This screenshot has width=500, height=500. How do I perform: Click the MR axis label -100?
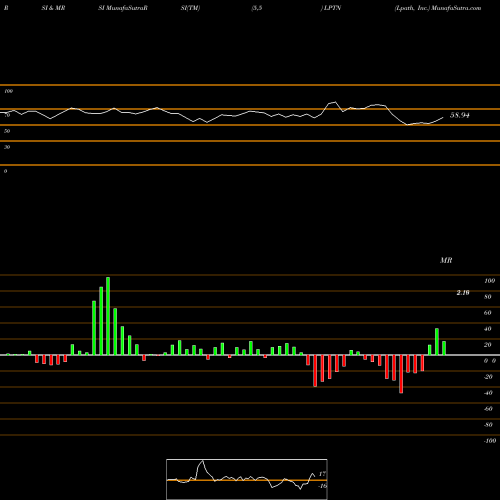pos(490,441)
